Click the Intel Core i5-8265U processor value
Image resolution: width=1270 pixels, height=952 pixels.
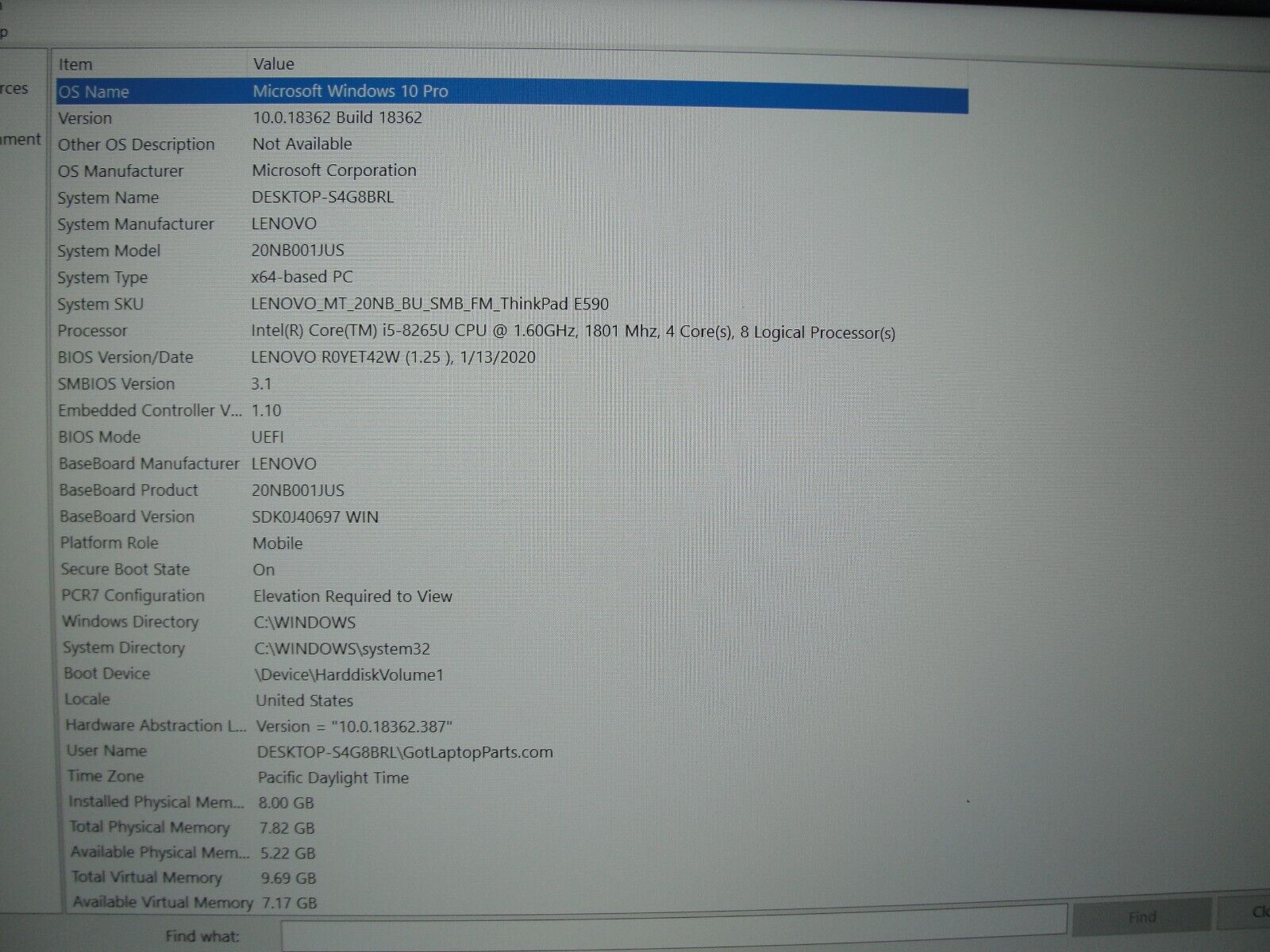click(x=573, y=332)
